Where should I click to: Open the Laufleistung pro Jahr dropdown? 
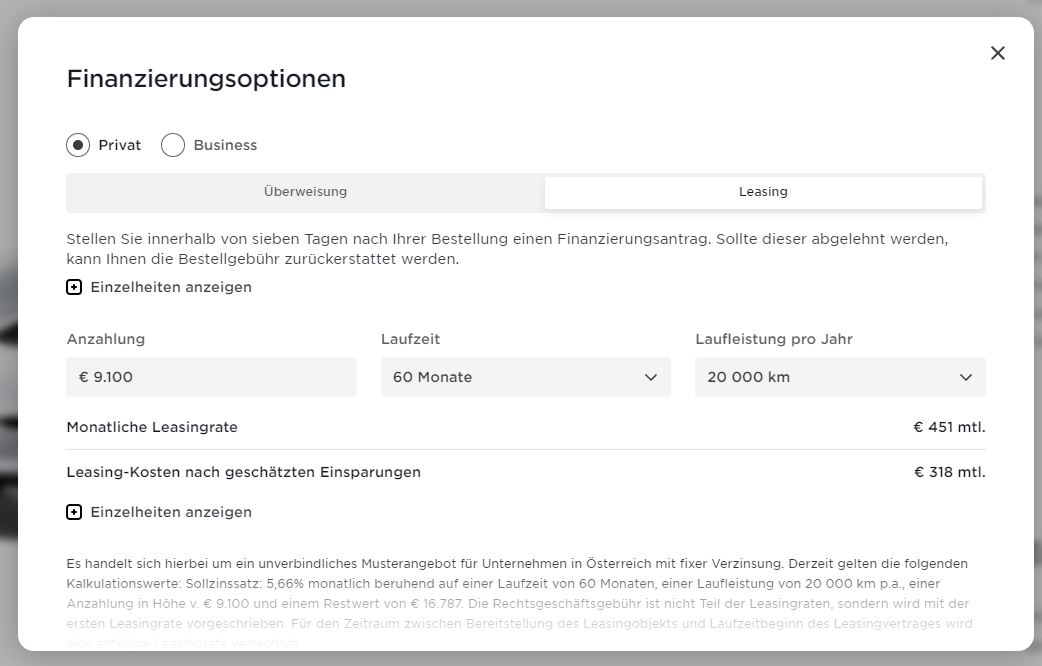pos(840,377)
